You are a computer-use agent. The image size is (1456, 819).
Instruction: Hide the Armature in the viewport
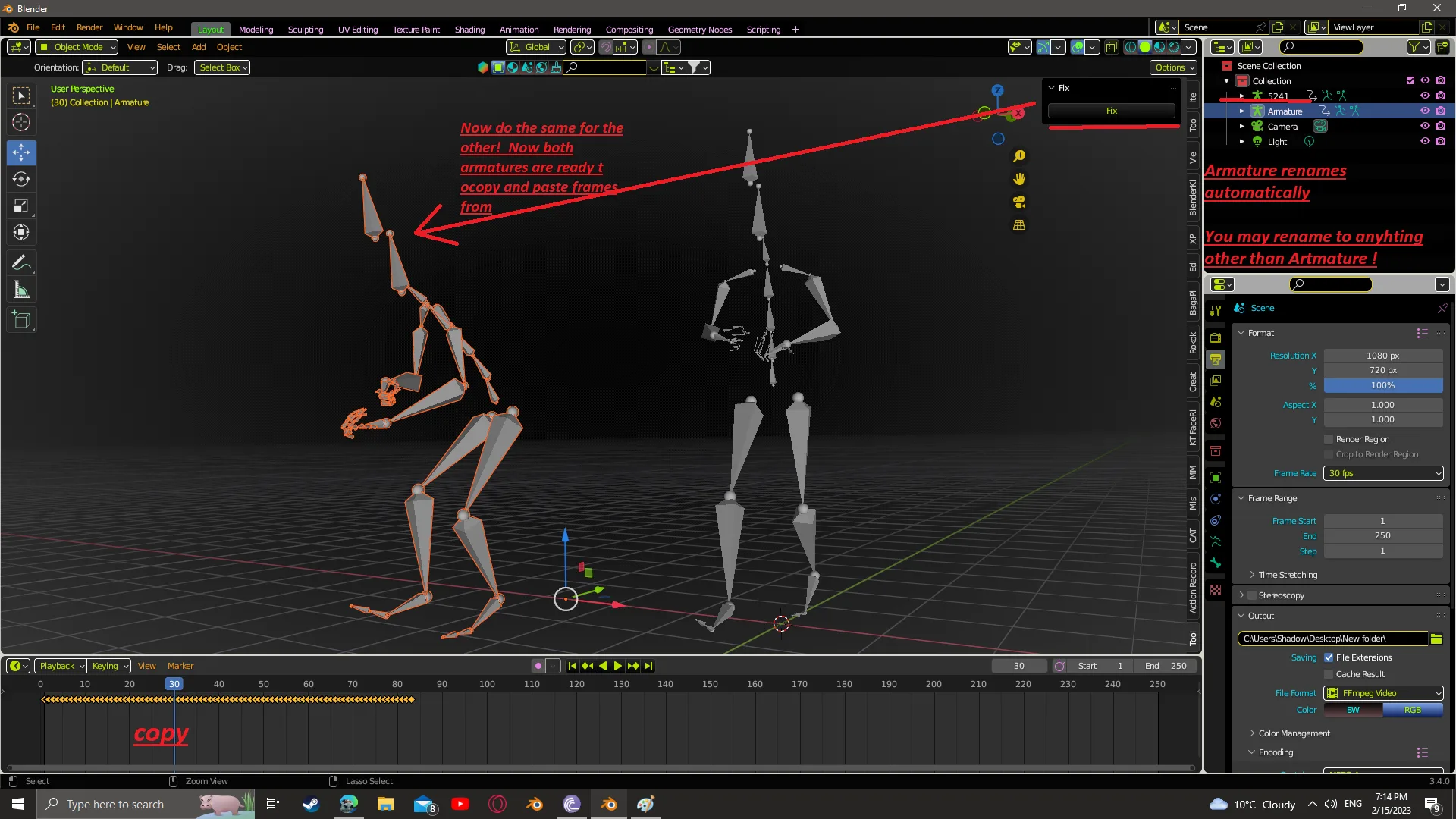tap(1425, 111)
